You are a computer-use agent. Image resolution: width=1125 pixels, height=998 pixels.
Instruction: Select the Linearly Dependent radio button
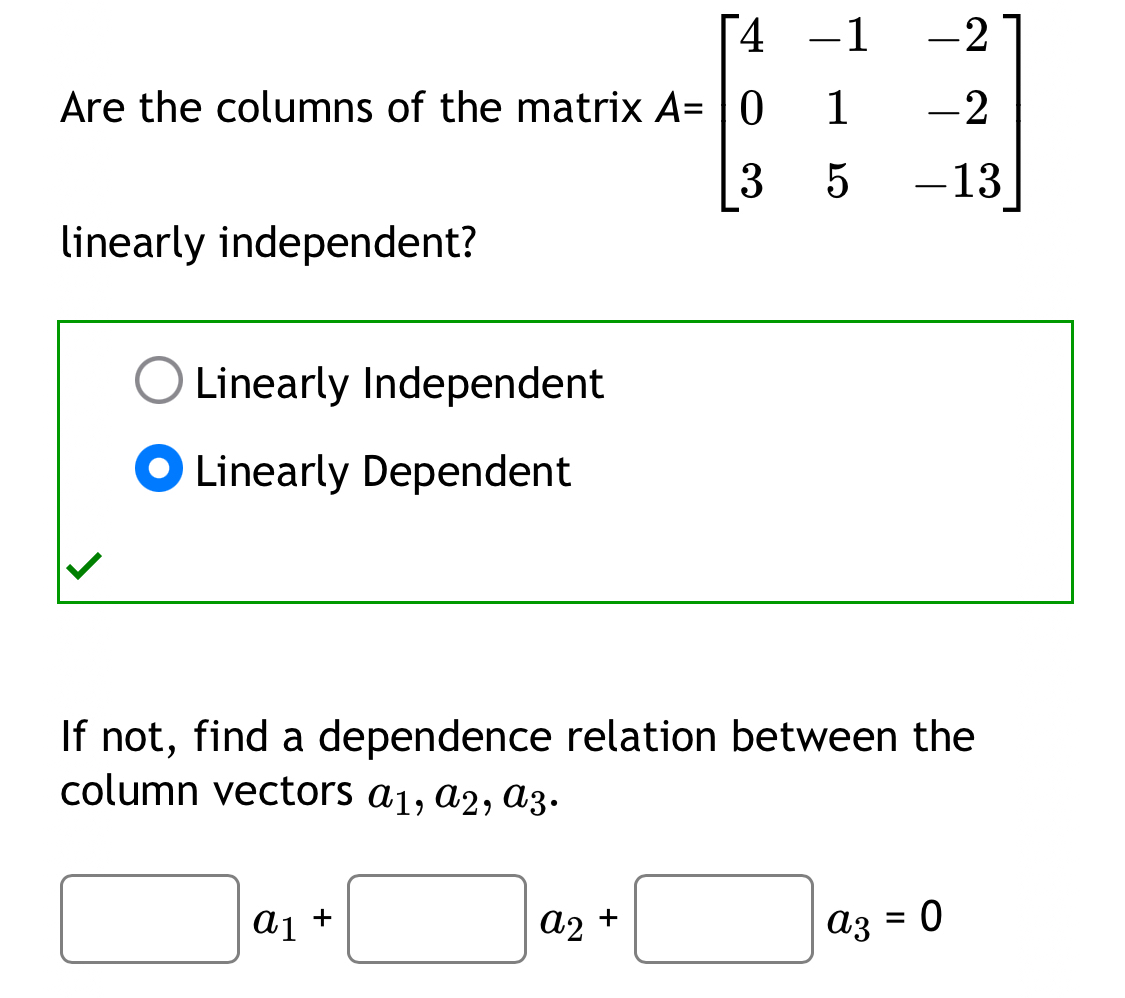point(158,468)
